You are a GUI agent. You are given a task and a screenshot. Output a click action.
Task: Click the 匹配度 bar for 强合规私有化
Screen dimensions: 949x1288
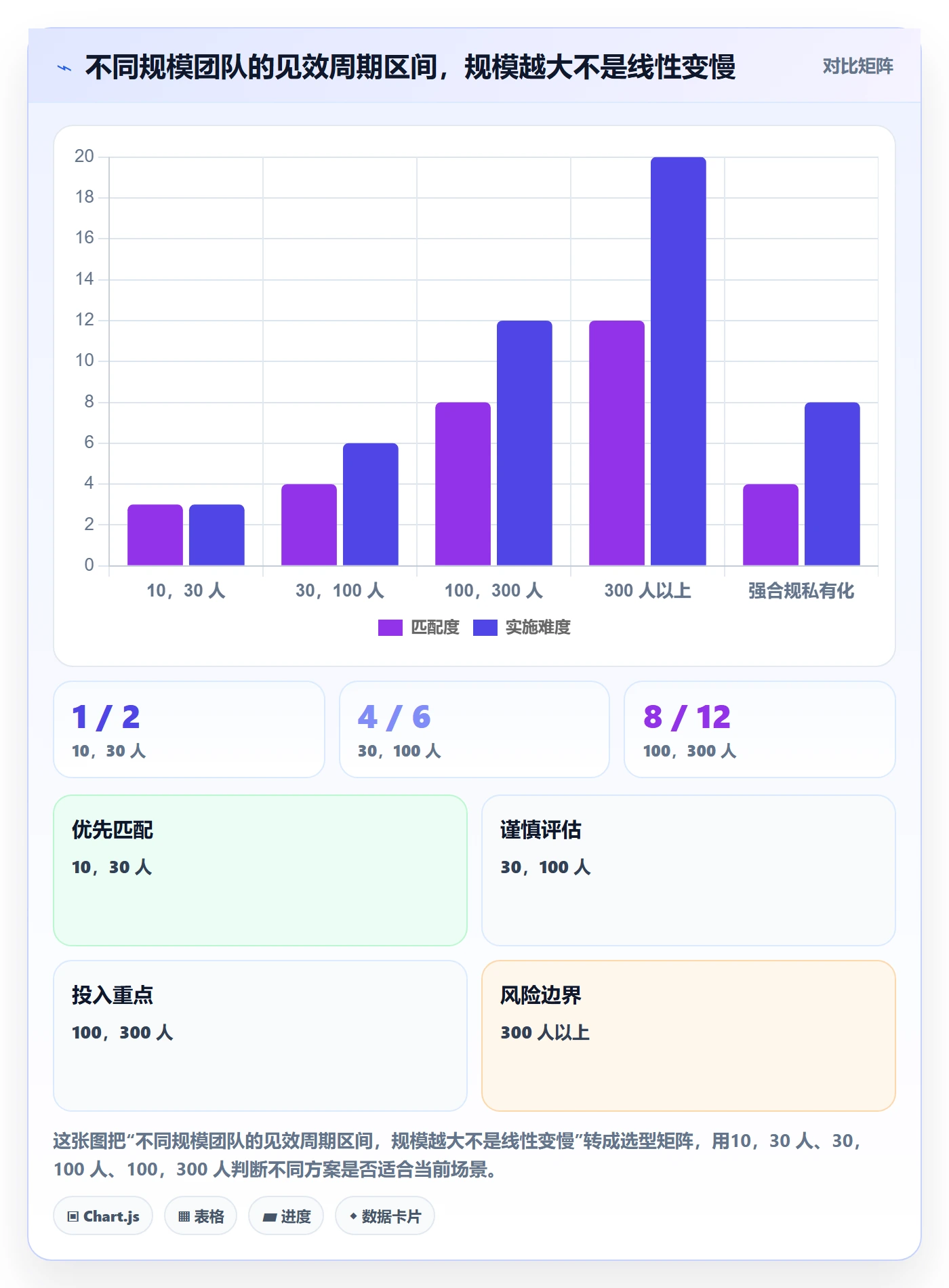pyautogui.click(x=771, y=525)
